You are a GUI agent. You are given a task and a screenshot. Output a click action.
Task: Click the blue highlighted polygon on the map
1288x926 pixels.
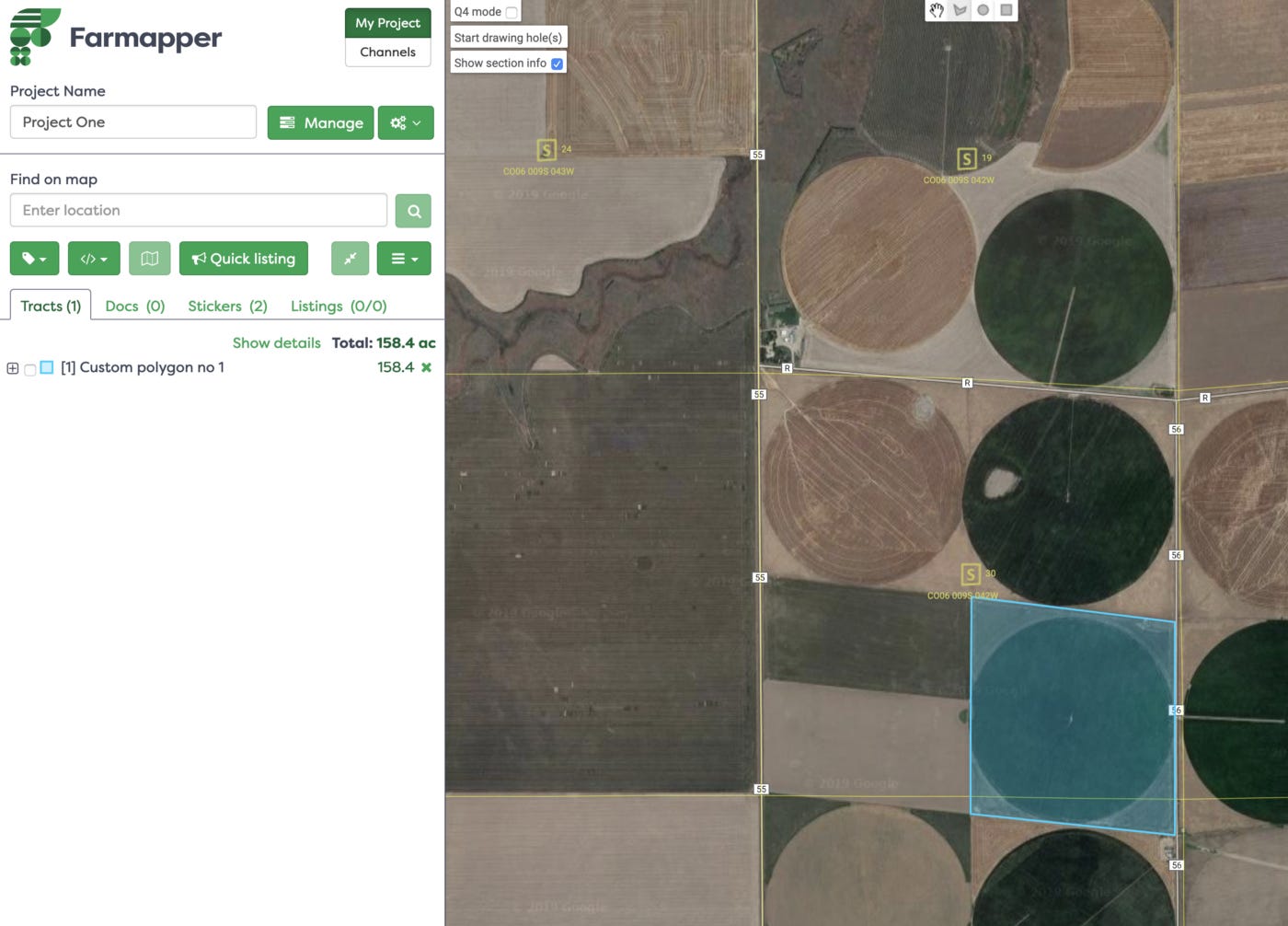[1072, 716]
